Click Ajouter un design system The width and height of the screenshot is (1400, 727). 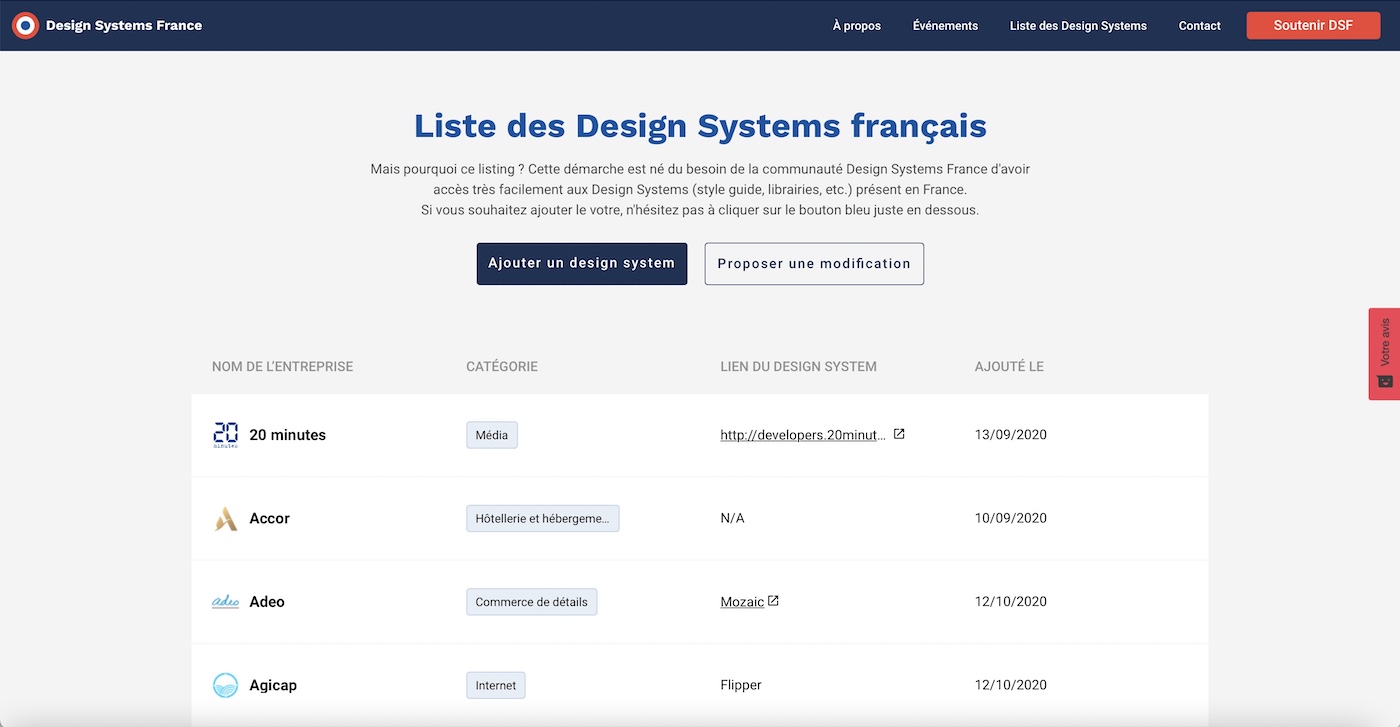(581, 263)
